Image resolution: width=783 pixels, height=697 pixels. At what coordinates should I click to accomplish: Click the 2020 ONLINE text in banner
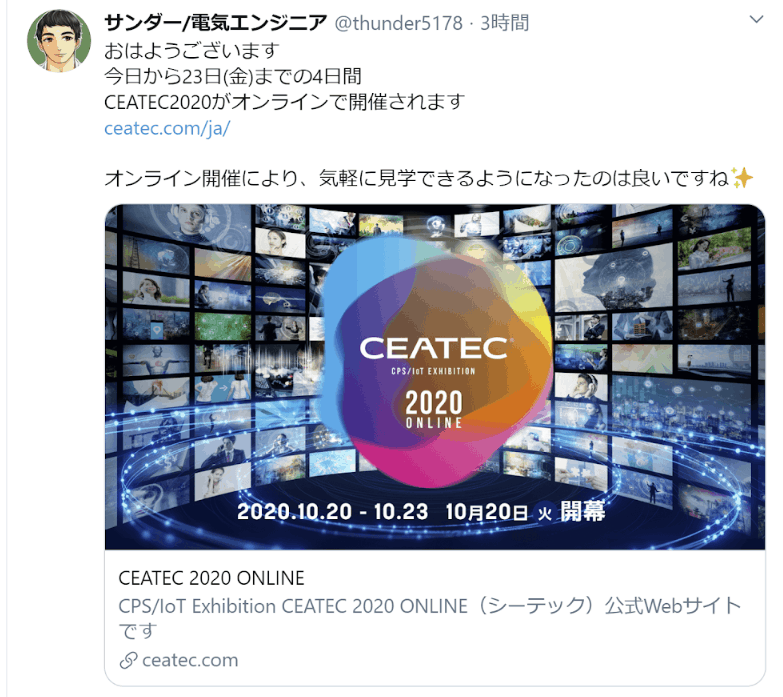click(x=433, y=410)
